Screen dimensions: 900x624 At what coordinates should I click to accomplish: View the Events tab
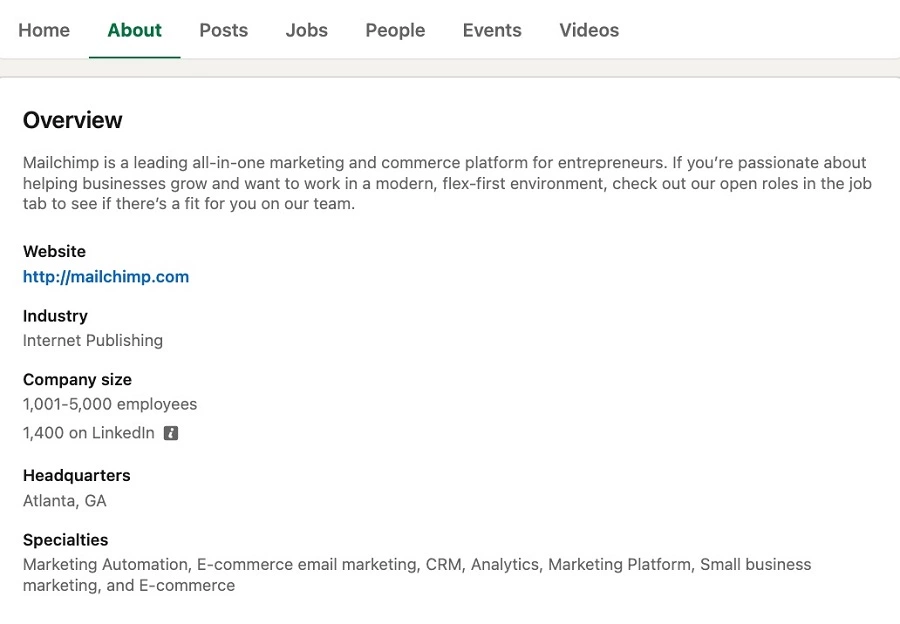[x=492, y=30]
